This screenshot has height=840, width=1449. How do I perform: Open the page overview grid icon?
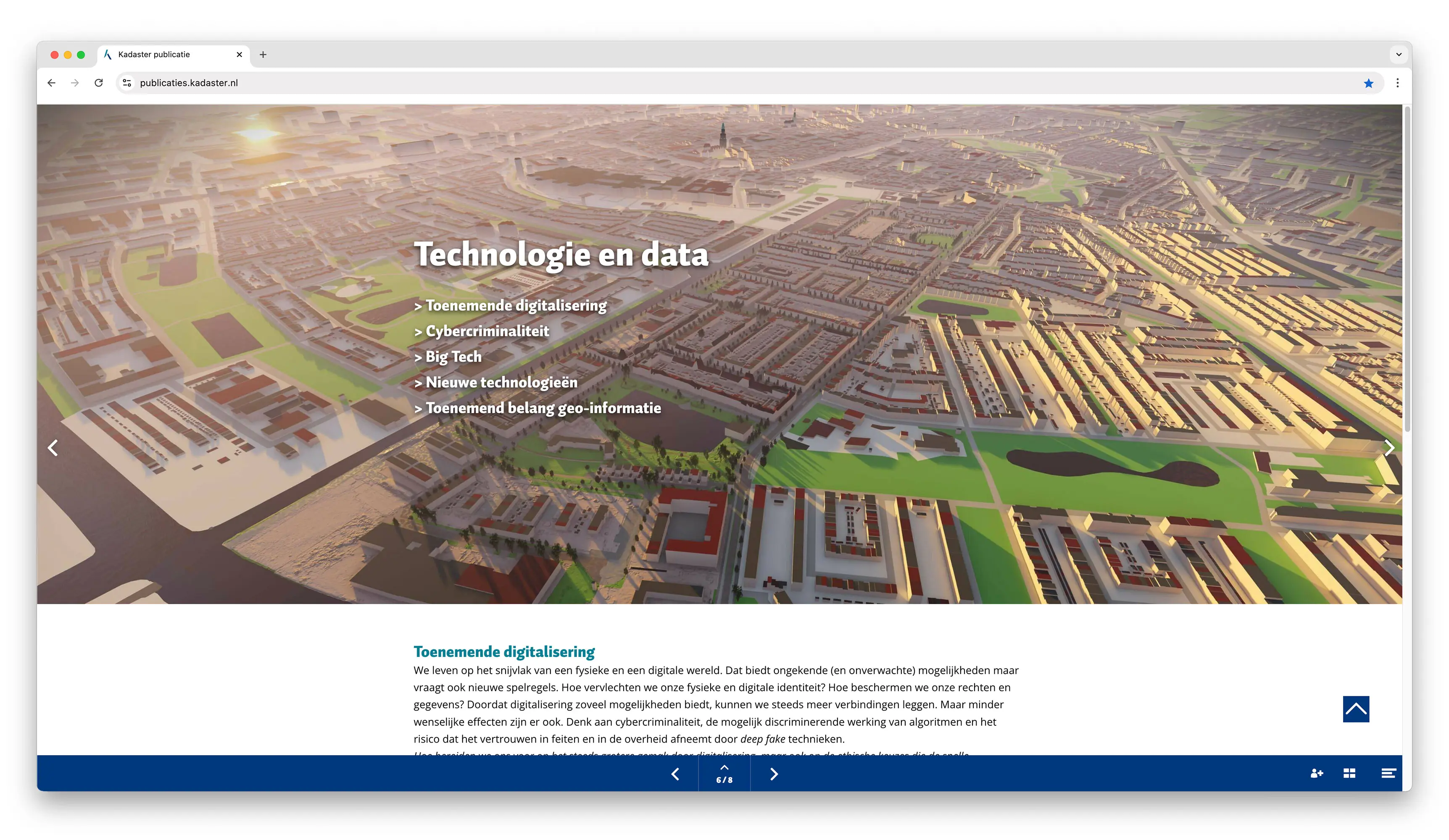(x=1349, y=773)
